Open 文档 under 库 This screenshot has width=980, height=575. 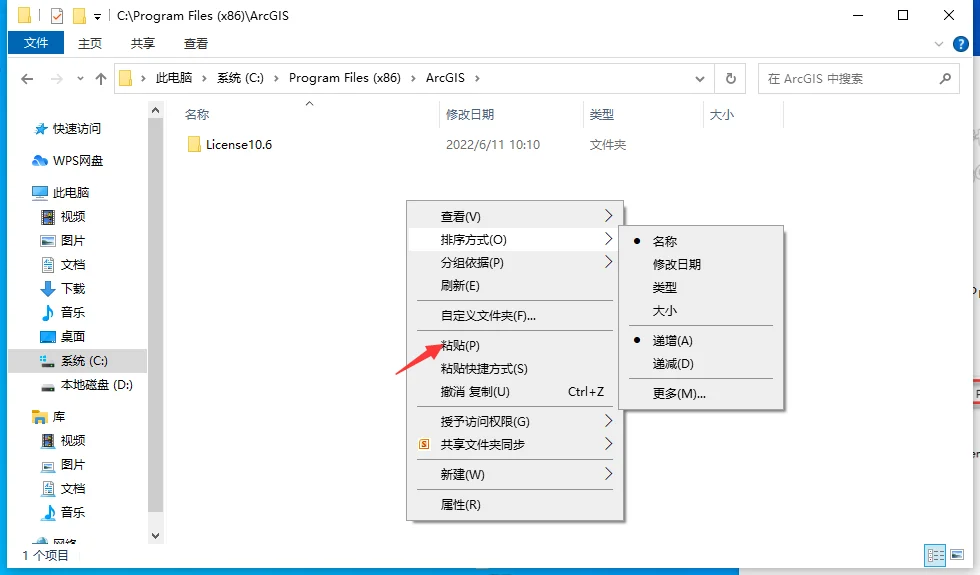tap(63, 489)
